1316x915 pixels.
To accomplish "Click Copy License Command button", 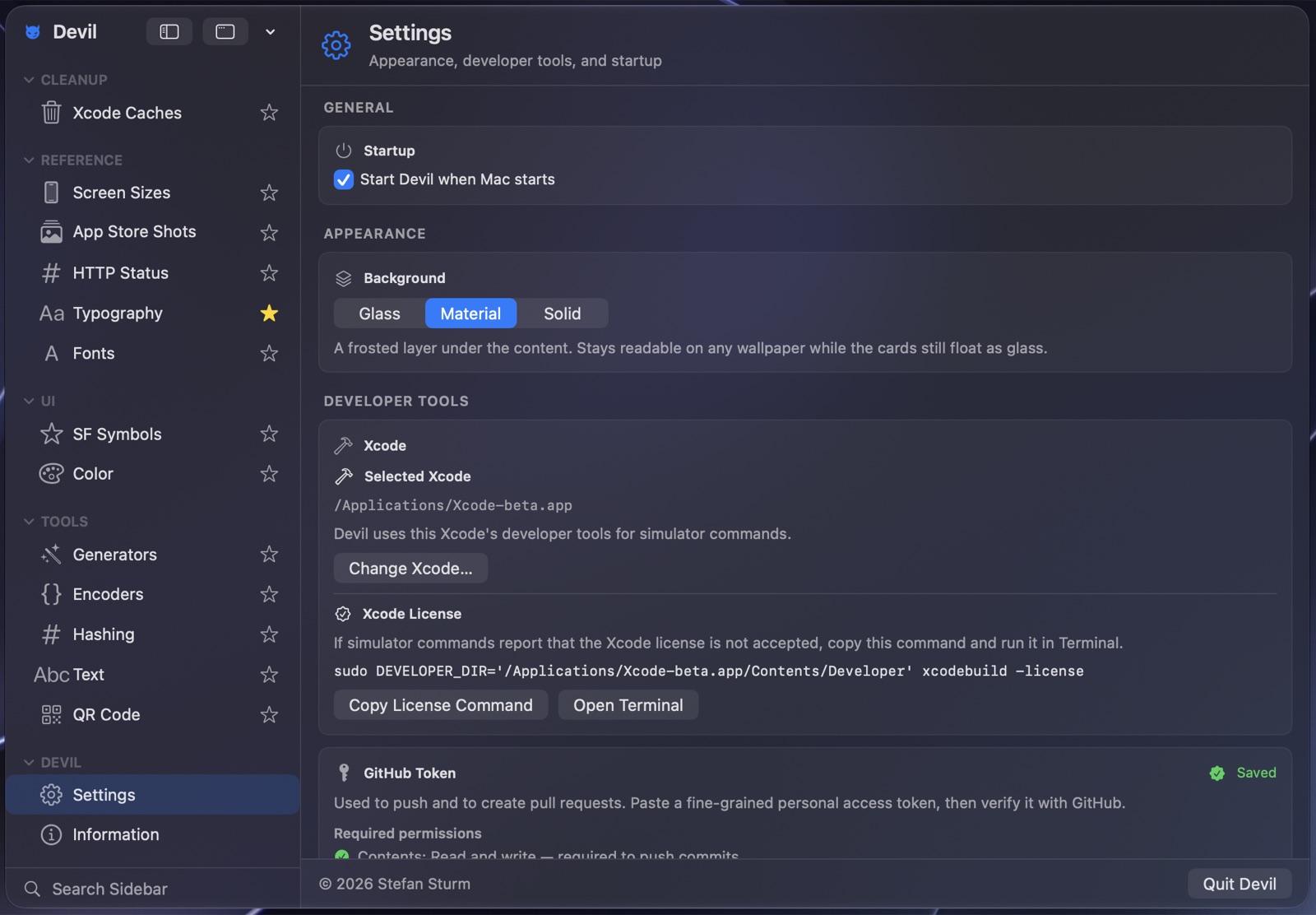I will (441, 705).
